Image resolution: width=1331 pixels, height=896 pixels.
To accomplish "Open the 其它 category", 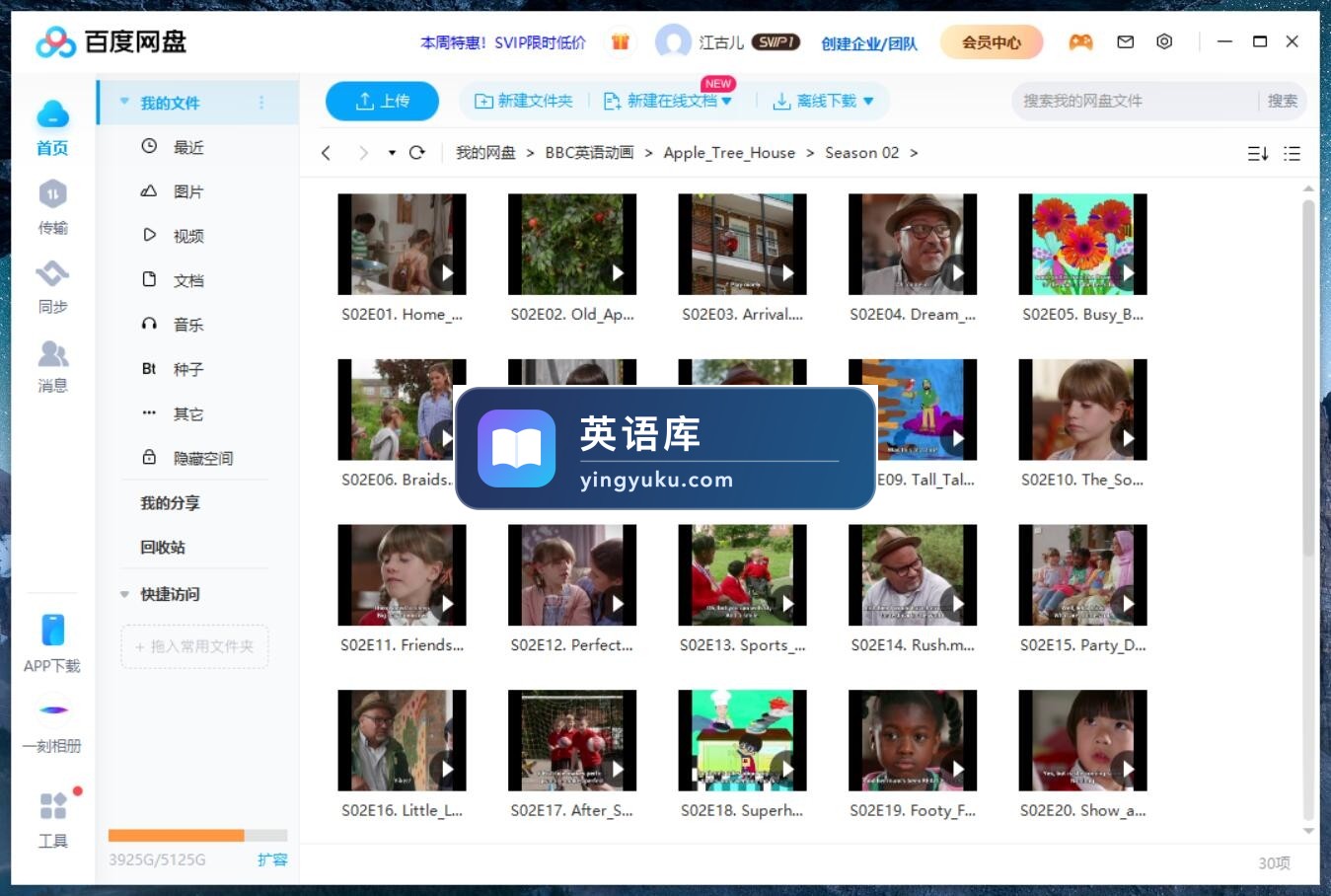I will 187,413.
